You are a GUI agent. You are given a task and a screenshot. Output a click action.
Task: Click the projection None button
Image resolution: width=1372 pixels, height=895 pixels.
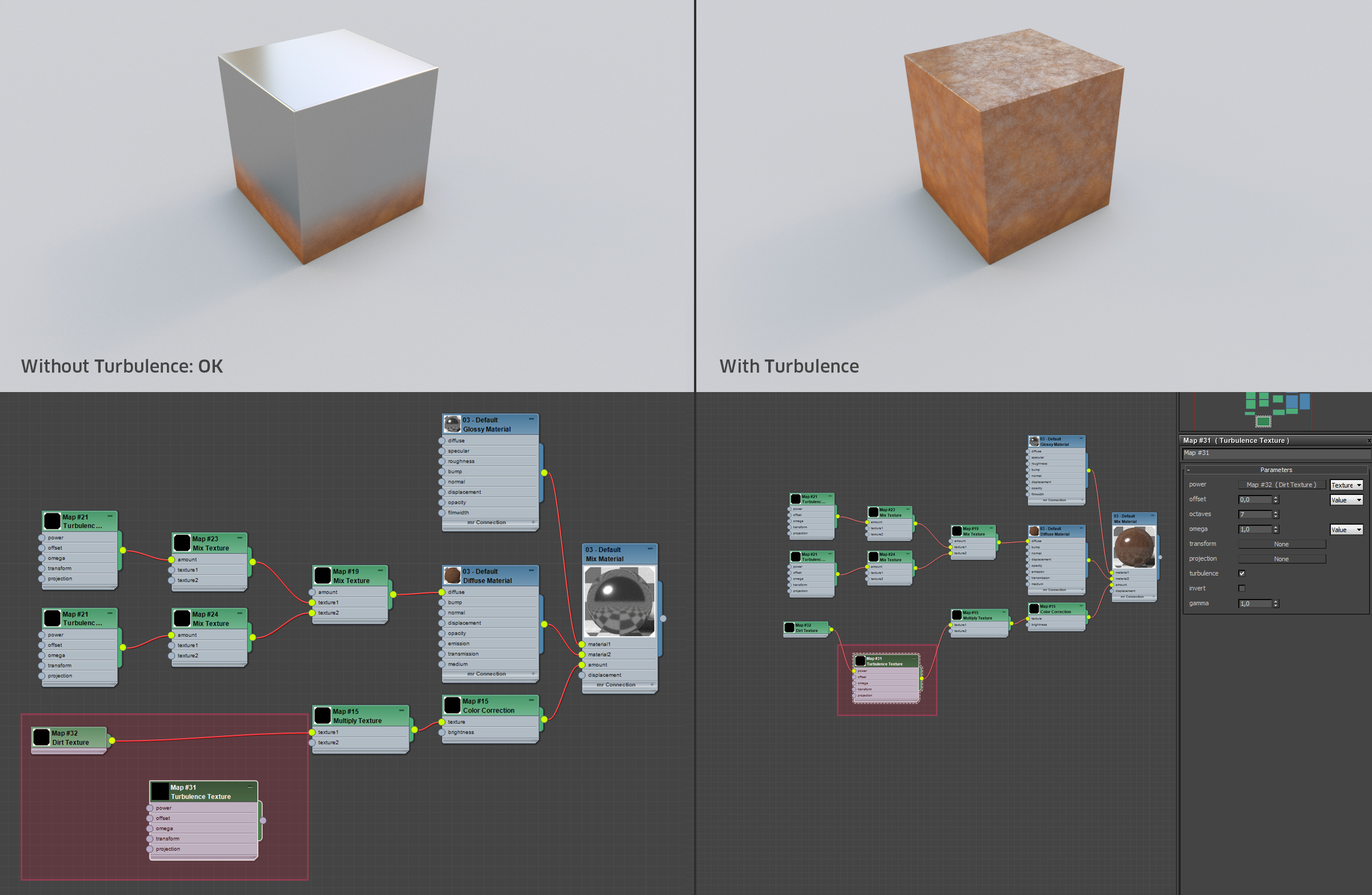point(1281,559)
